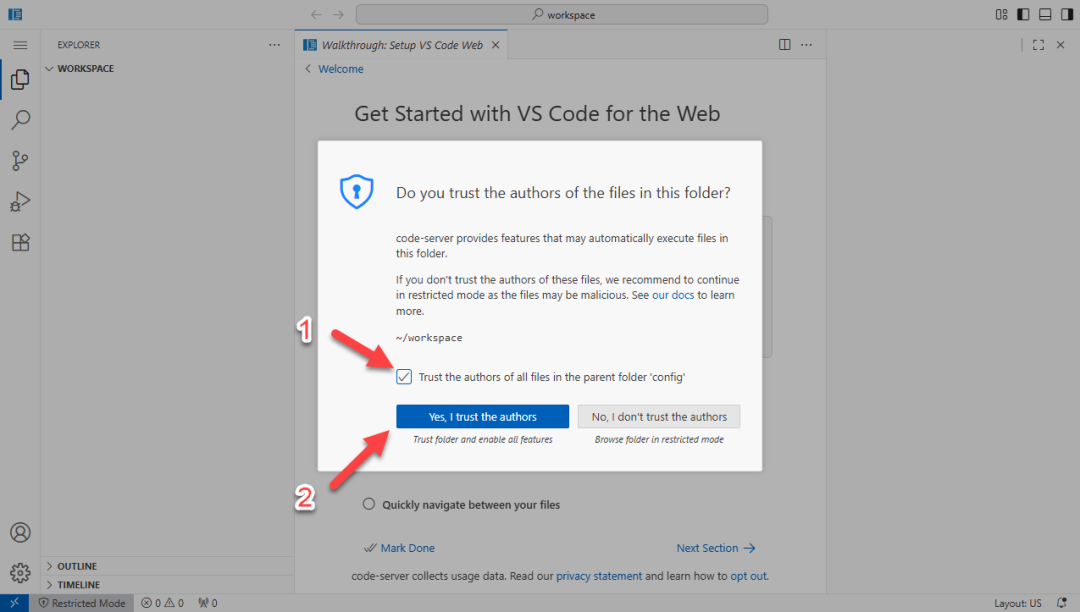Viewport: 1080px width, 612px height.
Task: Open the 'our docs' link
Action: 673,296
